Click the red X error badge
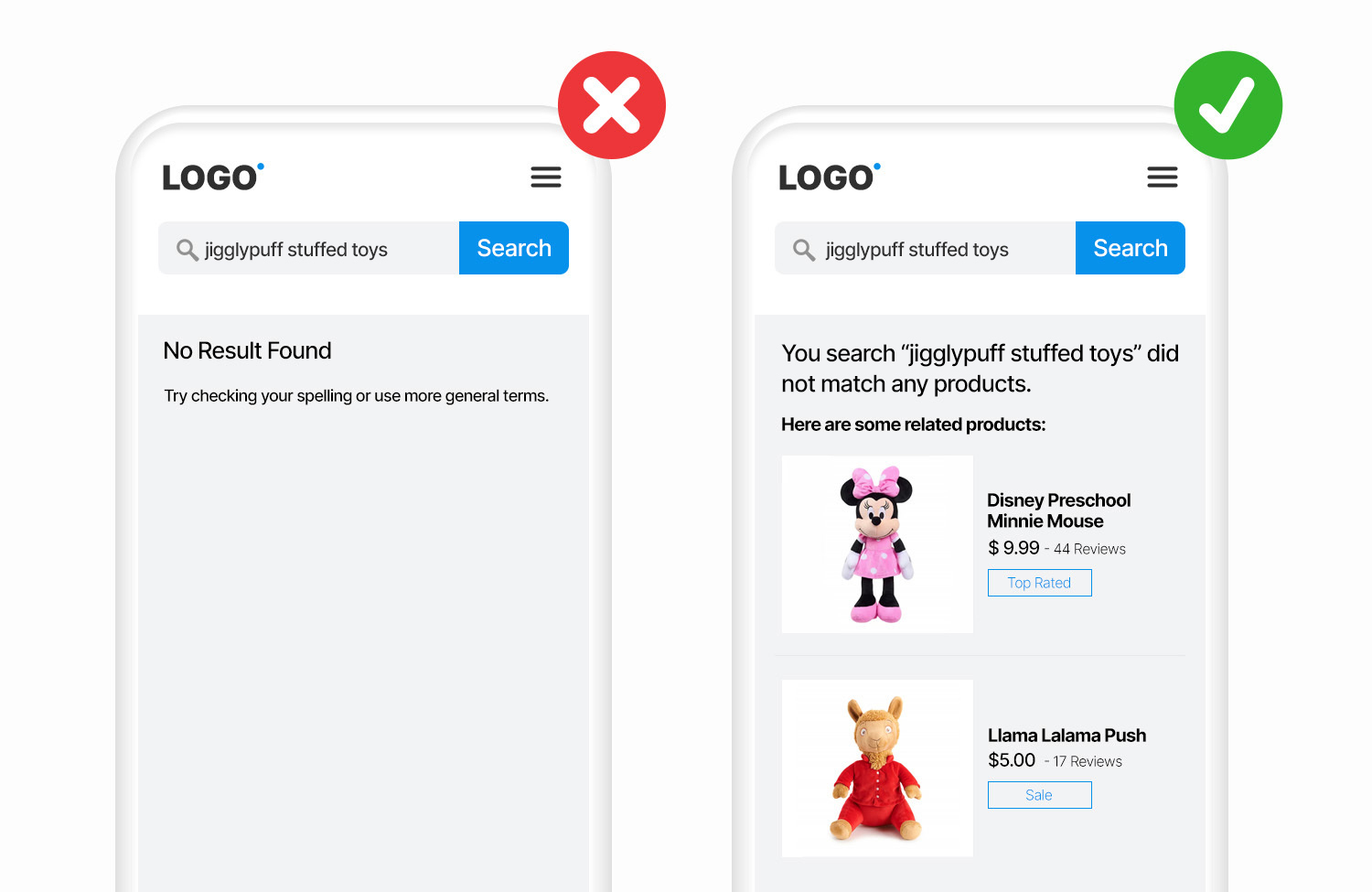Image resolution: width=1372 pixels, height=892 pixels. pyautogui.click(x=612, y=103)
